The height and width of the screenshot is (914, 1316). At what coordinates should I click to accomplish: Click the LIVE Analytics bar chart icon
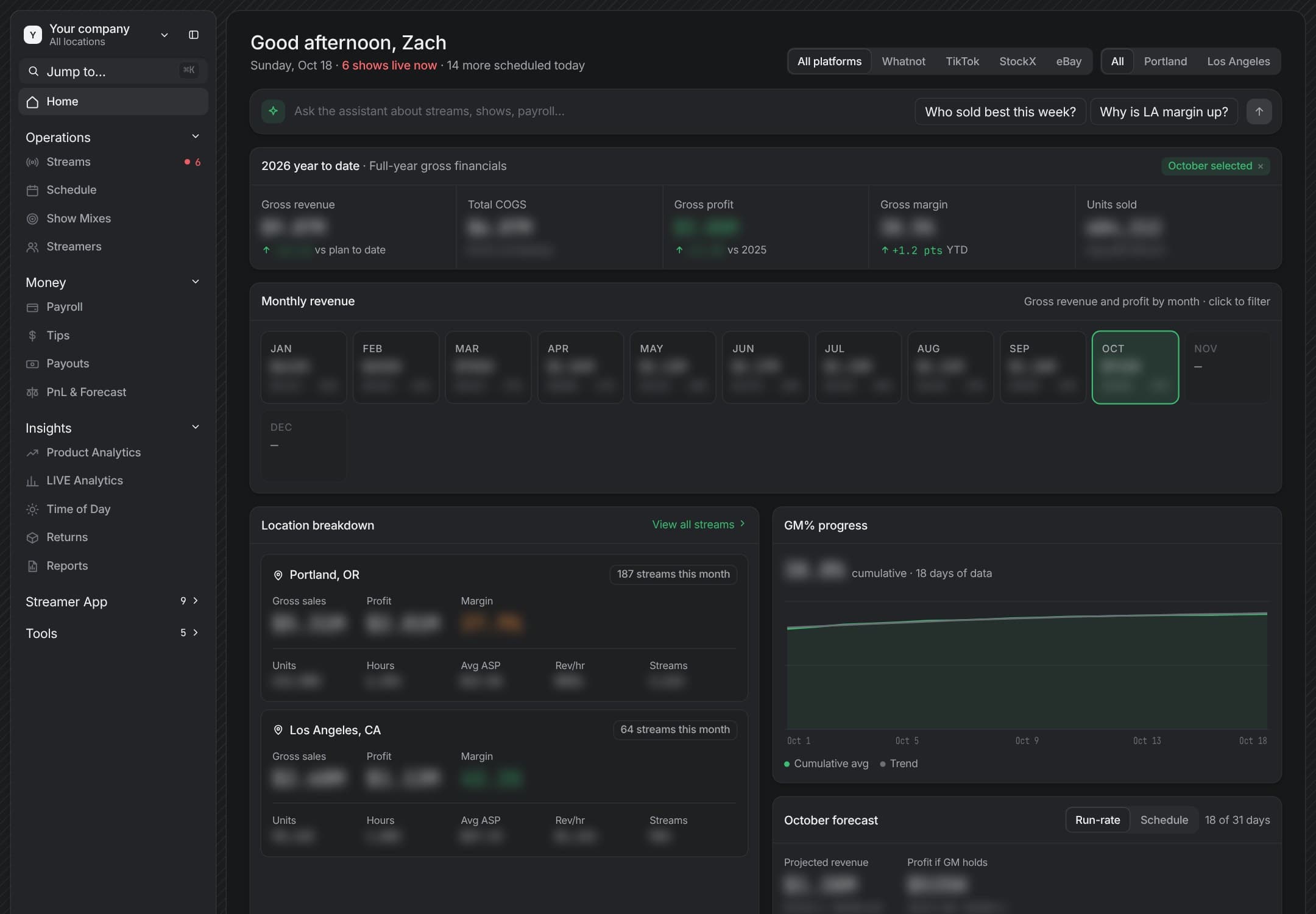coord(32,481)
